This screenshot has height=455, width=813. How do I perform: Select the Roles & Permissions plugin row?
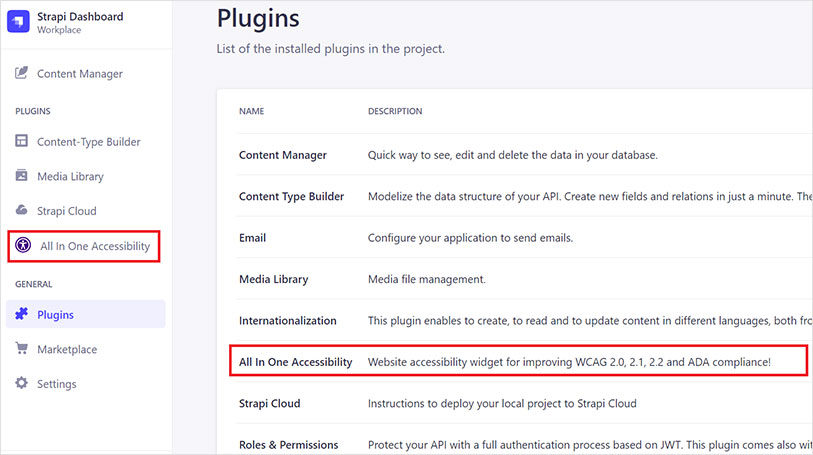pos(289,444)
